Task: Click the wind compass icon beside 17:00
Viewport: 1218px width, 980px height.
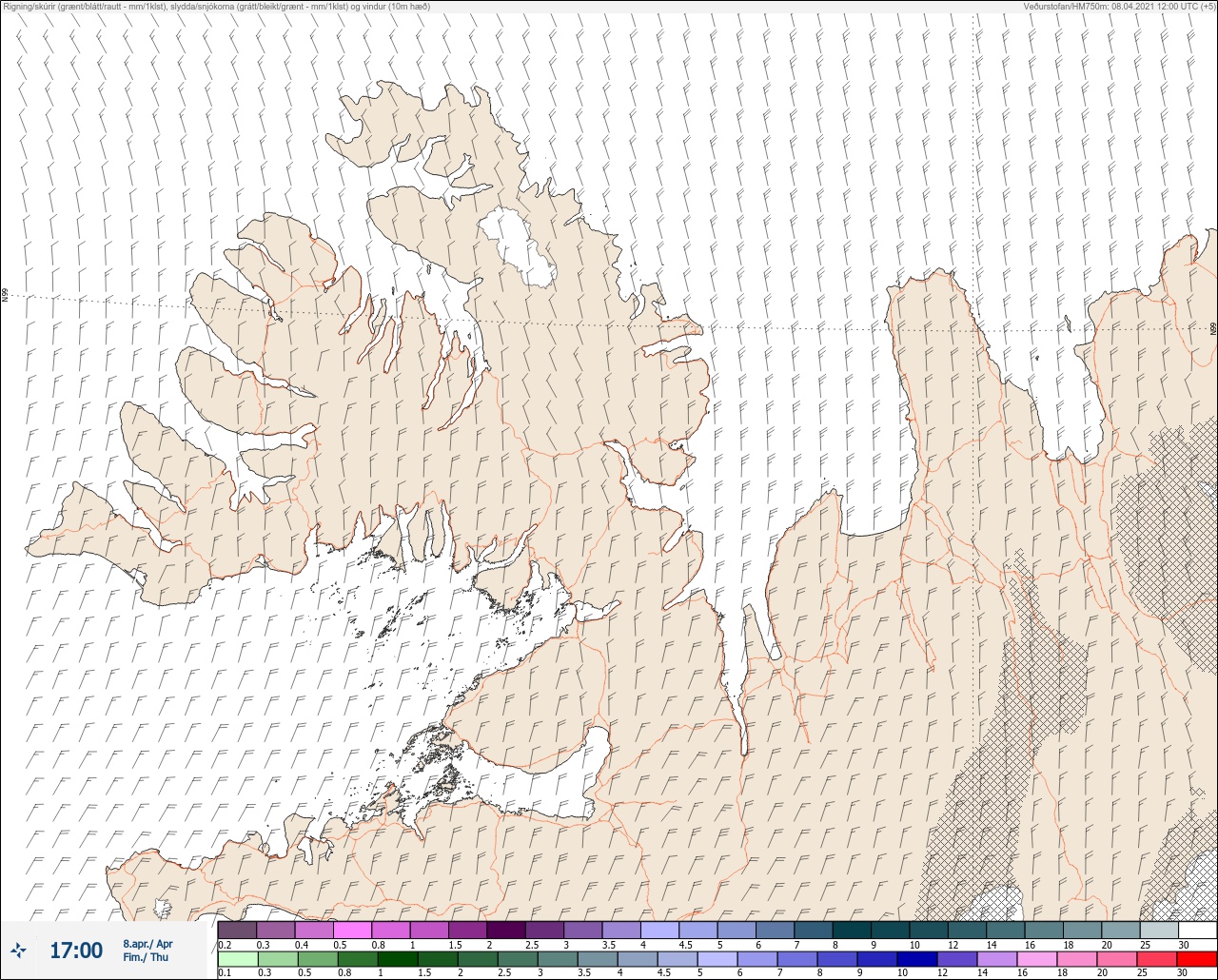Action: coord(18,950)
